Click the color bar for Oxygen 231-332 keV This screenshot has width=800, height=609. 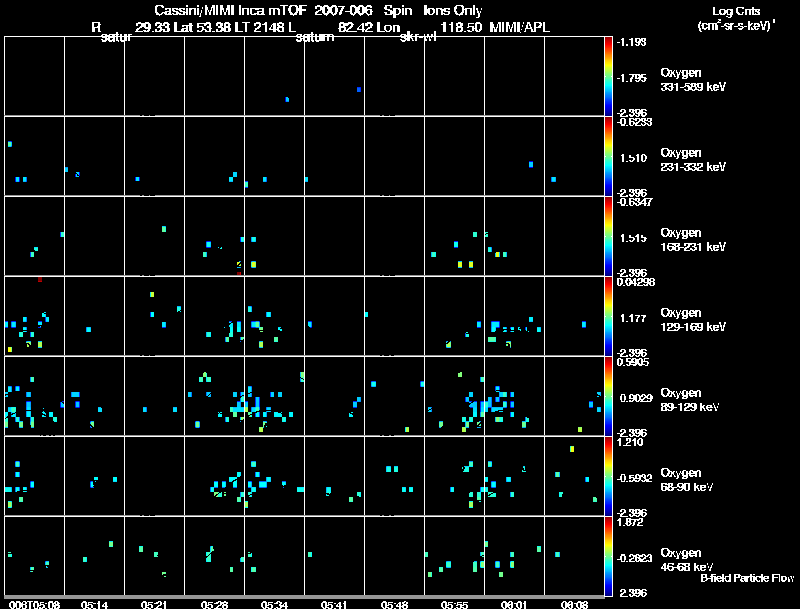tap(608, 156)
